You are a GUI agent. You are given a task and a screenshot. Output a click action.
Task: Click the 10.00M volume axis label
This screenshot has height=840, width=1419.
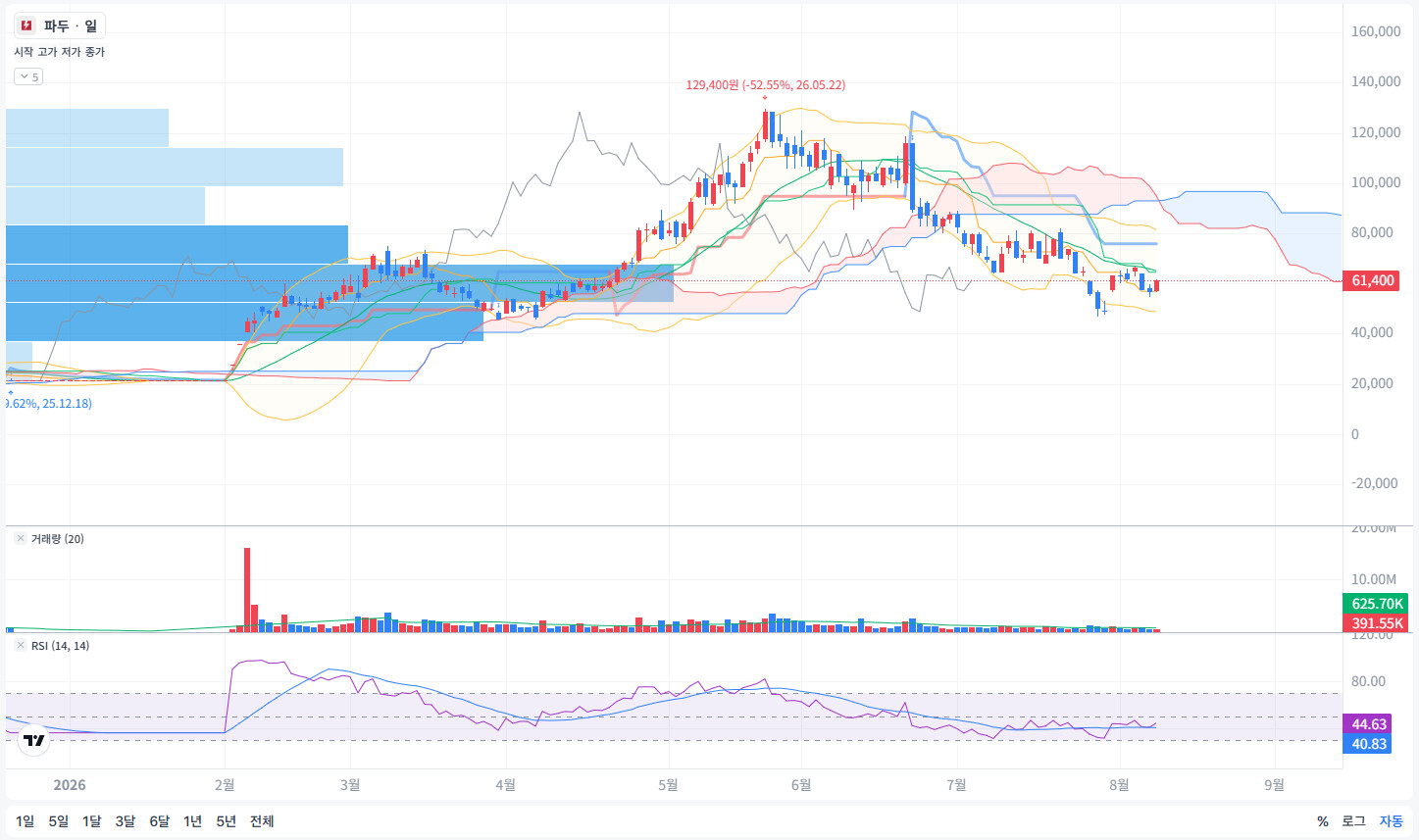tap(1373, 579)
